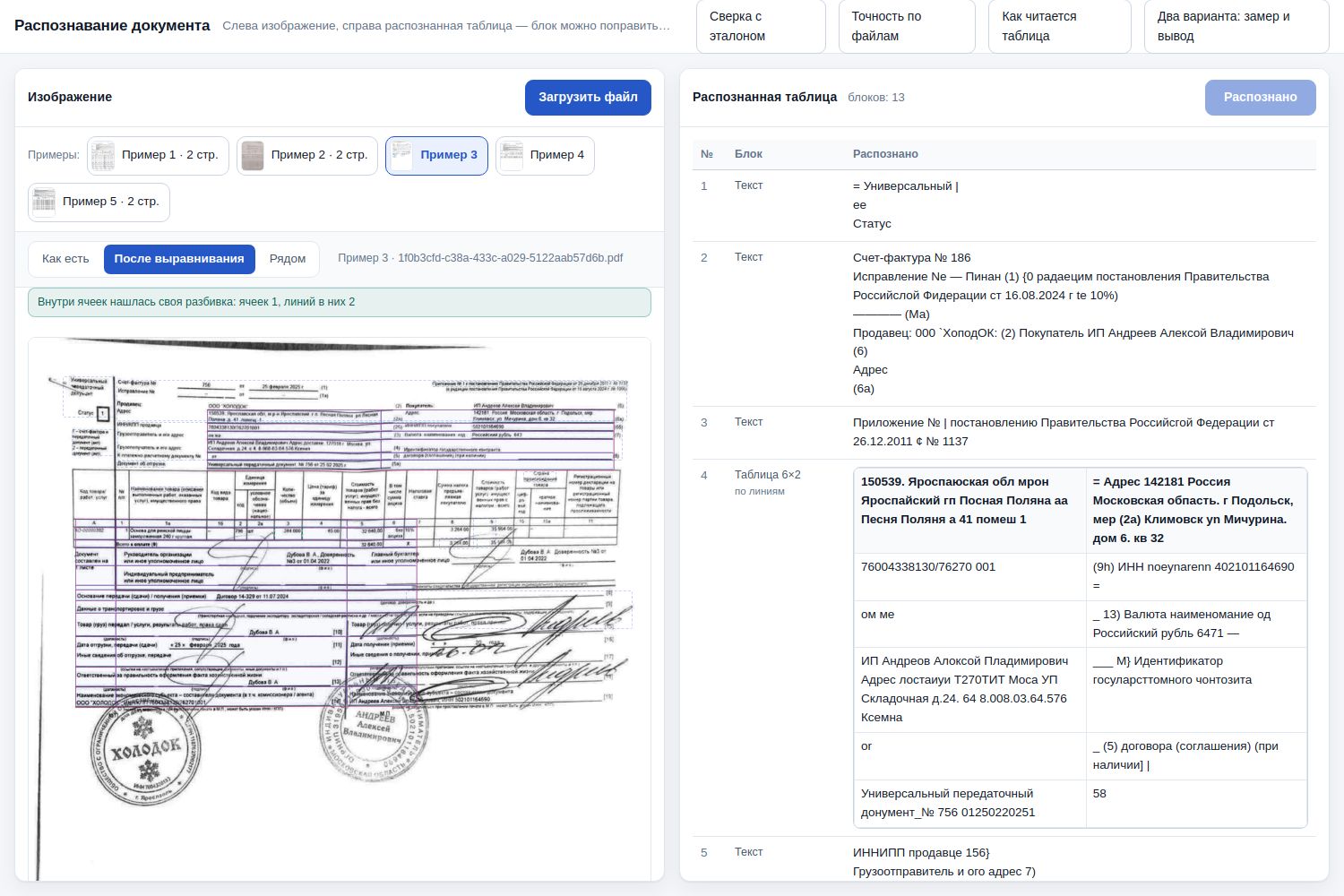This screenshot has width=1344, height=896.
Task: Click the cell (5) договора (соглашения)
Action: 1196,756
